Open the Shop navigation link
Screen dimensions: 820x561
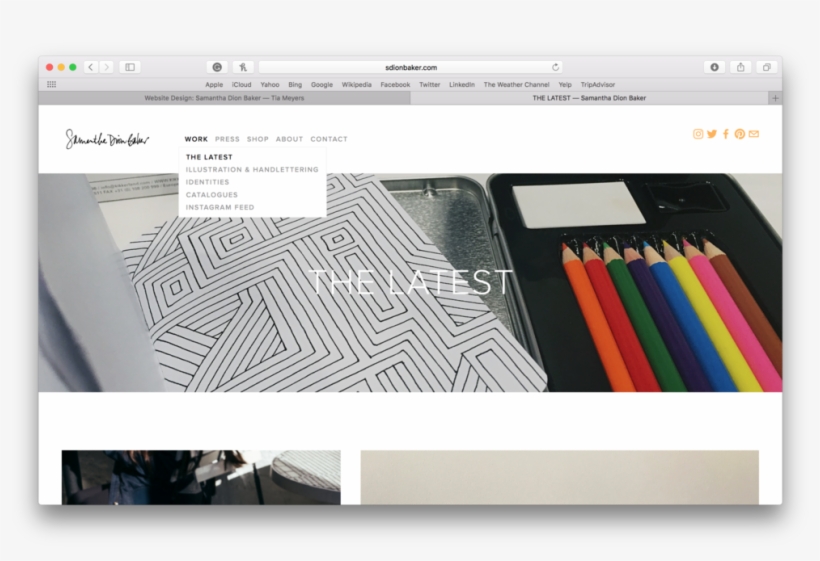258,139
